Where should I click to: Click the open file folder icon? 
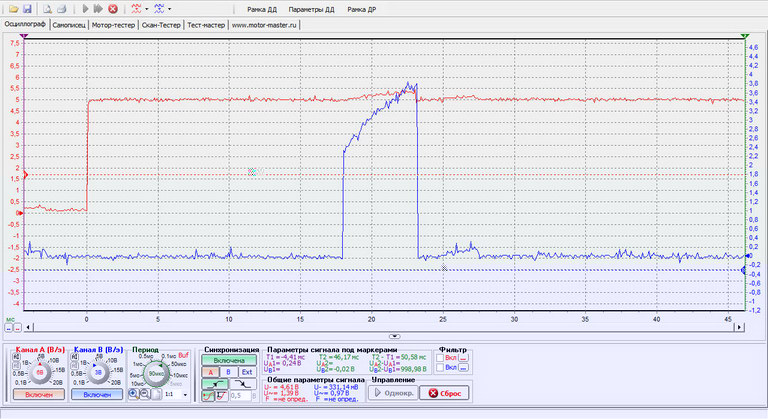click(x=13, y=8)
